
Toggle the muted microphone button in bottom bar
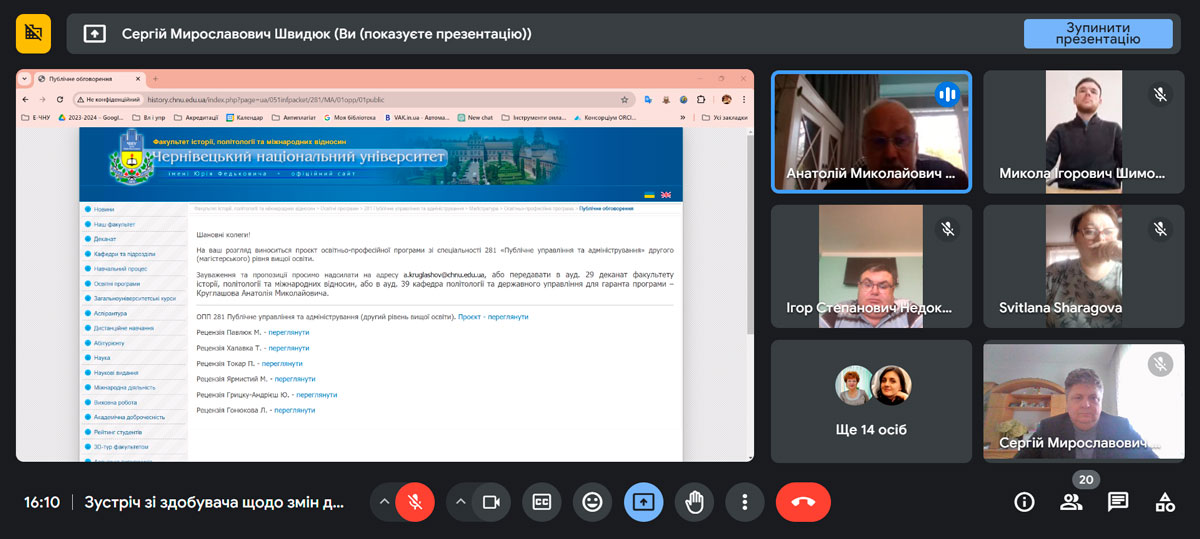415,502
